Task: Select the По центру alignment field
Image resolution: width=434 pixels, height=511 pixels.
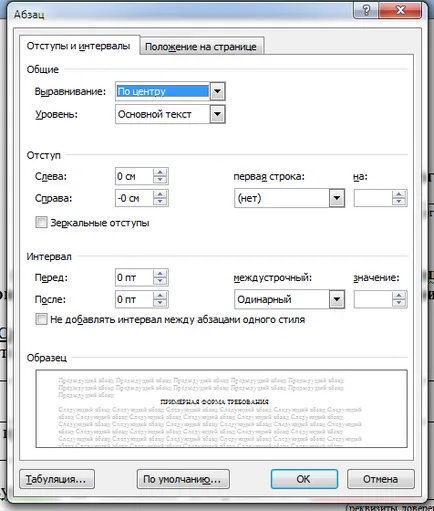Action: [x=163, y=91]
